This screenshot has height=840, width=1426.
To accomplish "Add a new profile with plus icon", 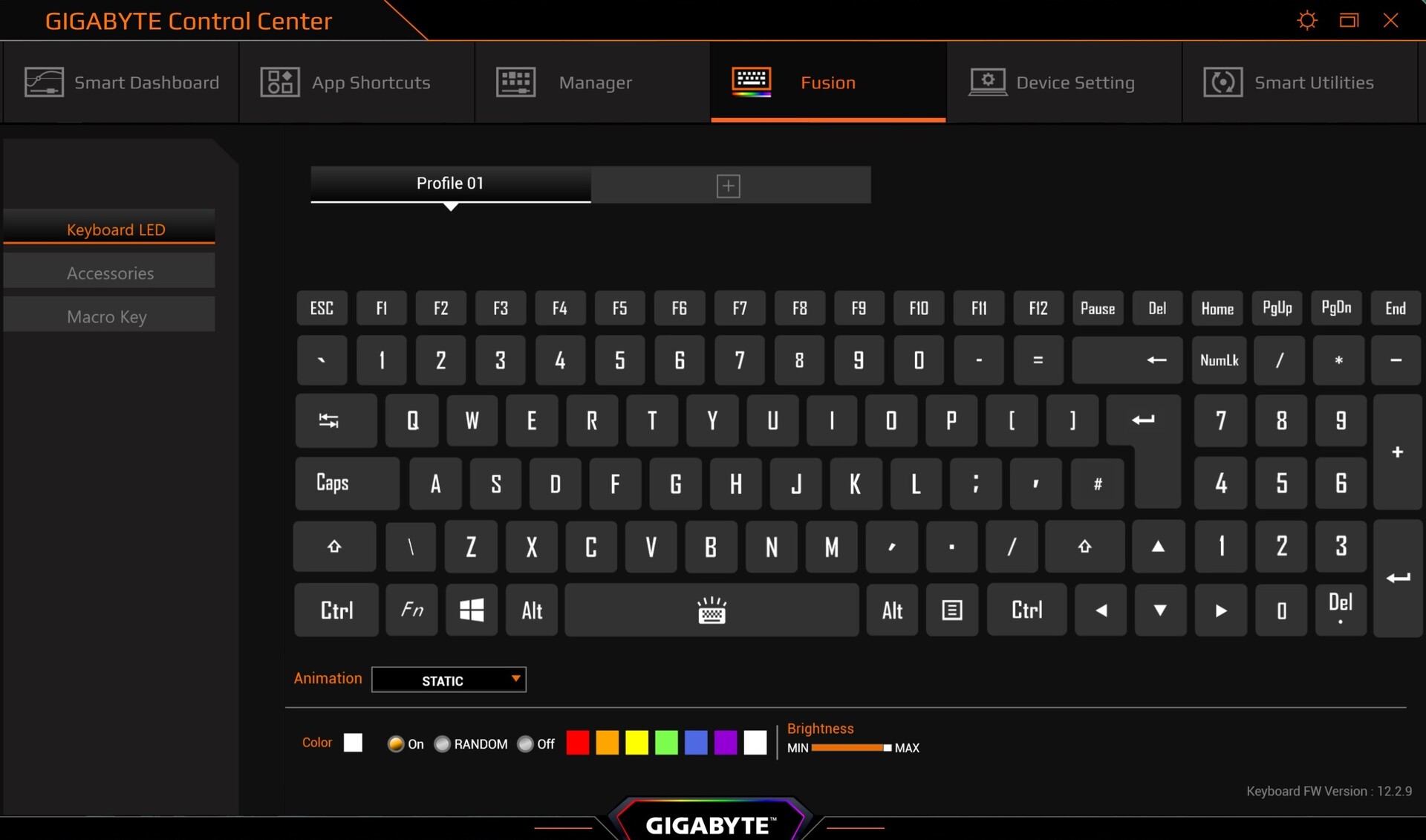I will pos(728,186).
